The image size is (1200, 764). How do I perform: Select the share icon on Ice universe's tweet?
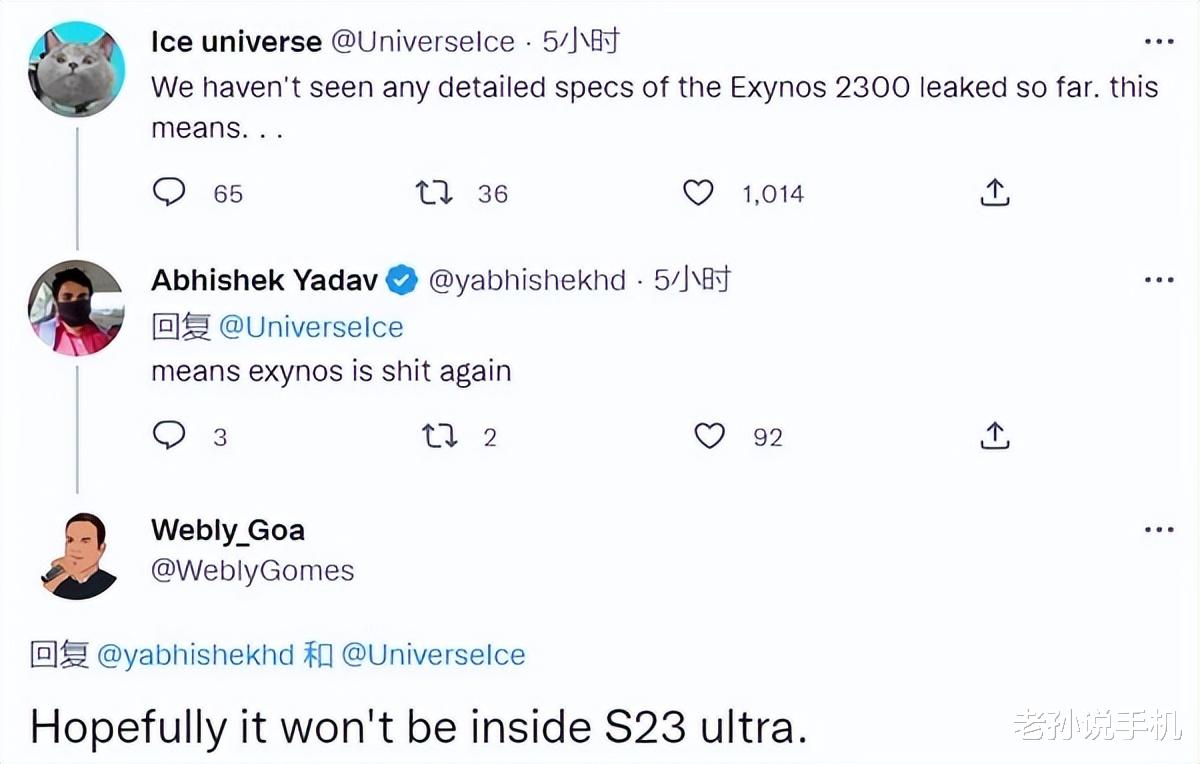[993, 192]
